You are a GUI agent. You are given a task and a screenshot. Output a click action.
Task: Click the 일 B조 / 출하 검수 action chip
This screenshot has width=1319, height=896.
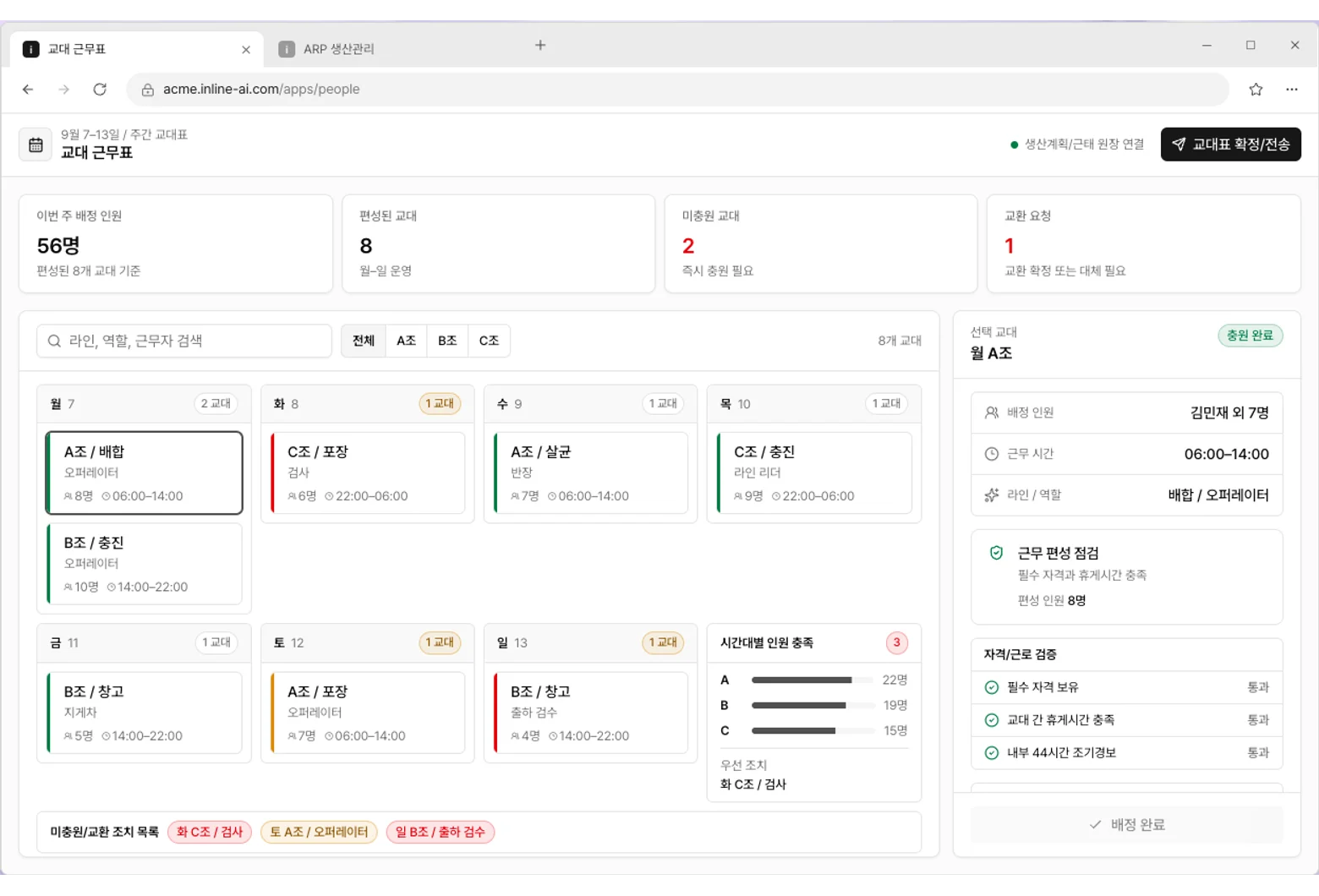click(441, 832)
